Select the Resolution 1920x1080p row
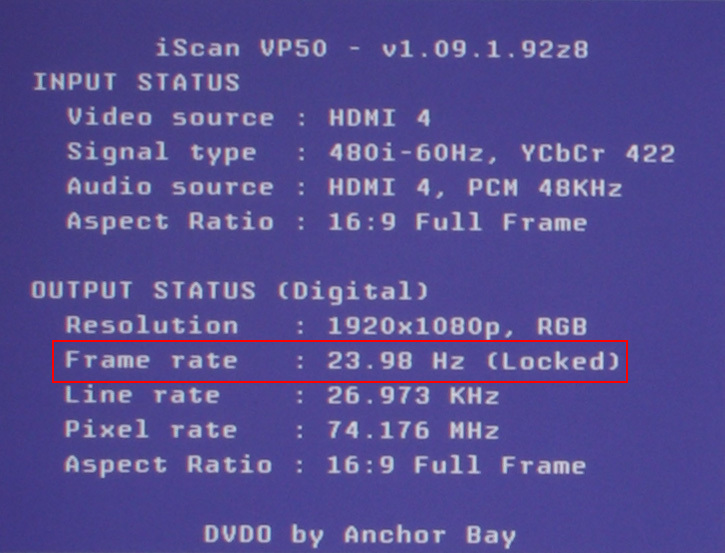 [326, 326]
